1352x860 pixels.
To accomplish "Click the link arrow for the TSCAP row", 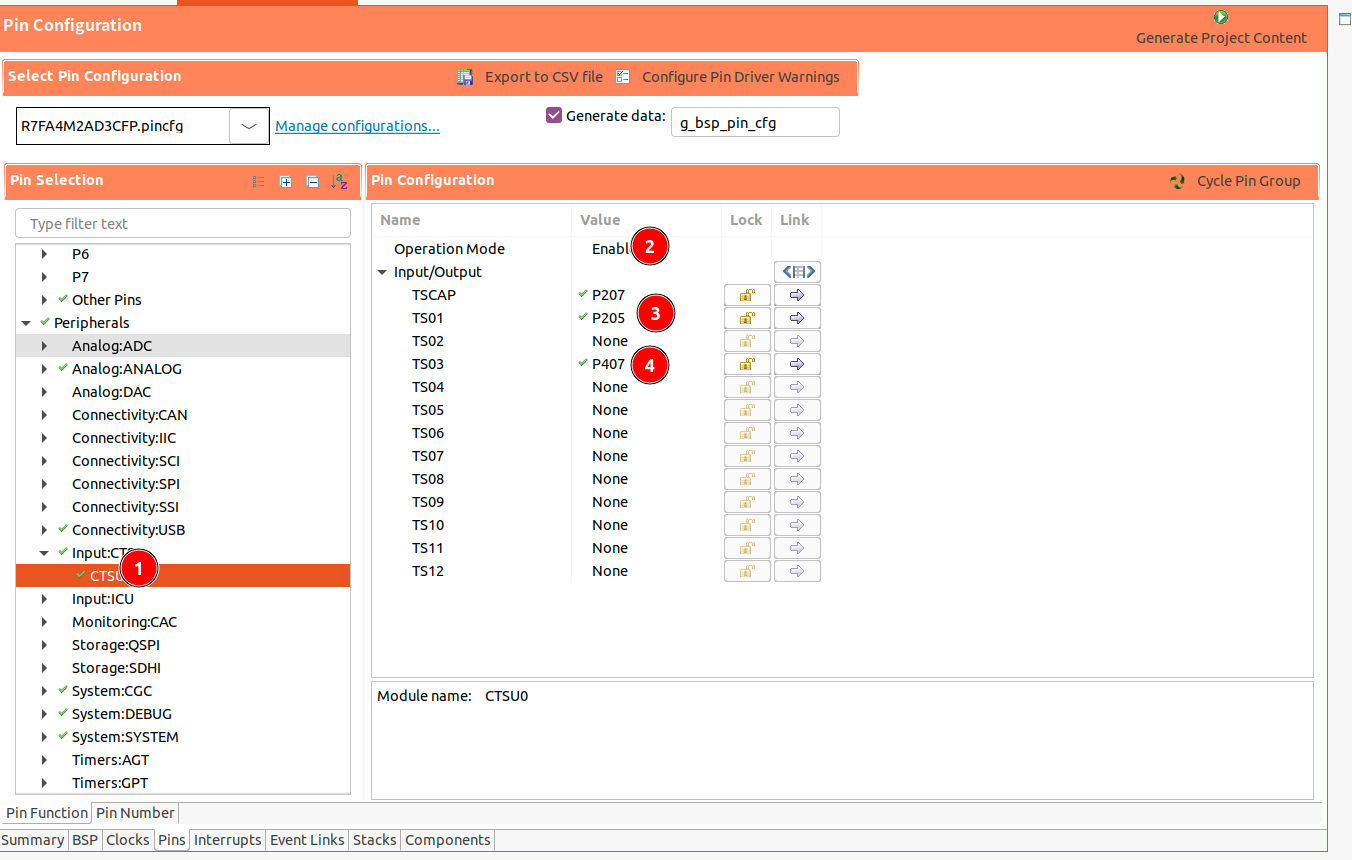I will point(797,295).
